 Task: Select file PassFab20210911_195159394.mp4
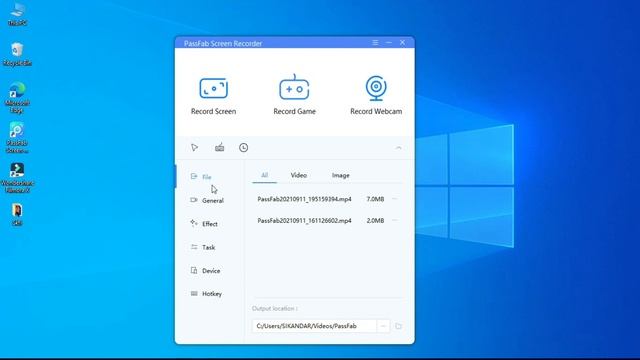coord(304,199)
